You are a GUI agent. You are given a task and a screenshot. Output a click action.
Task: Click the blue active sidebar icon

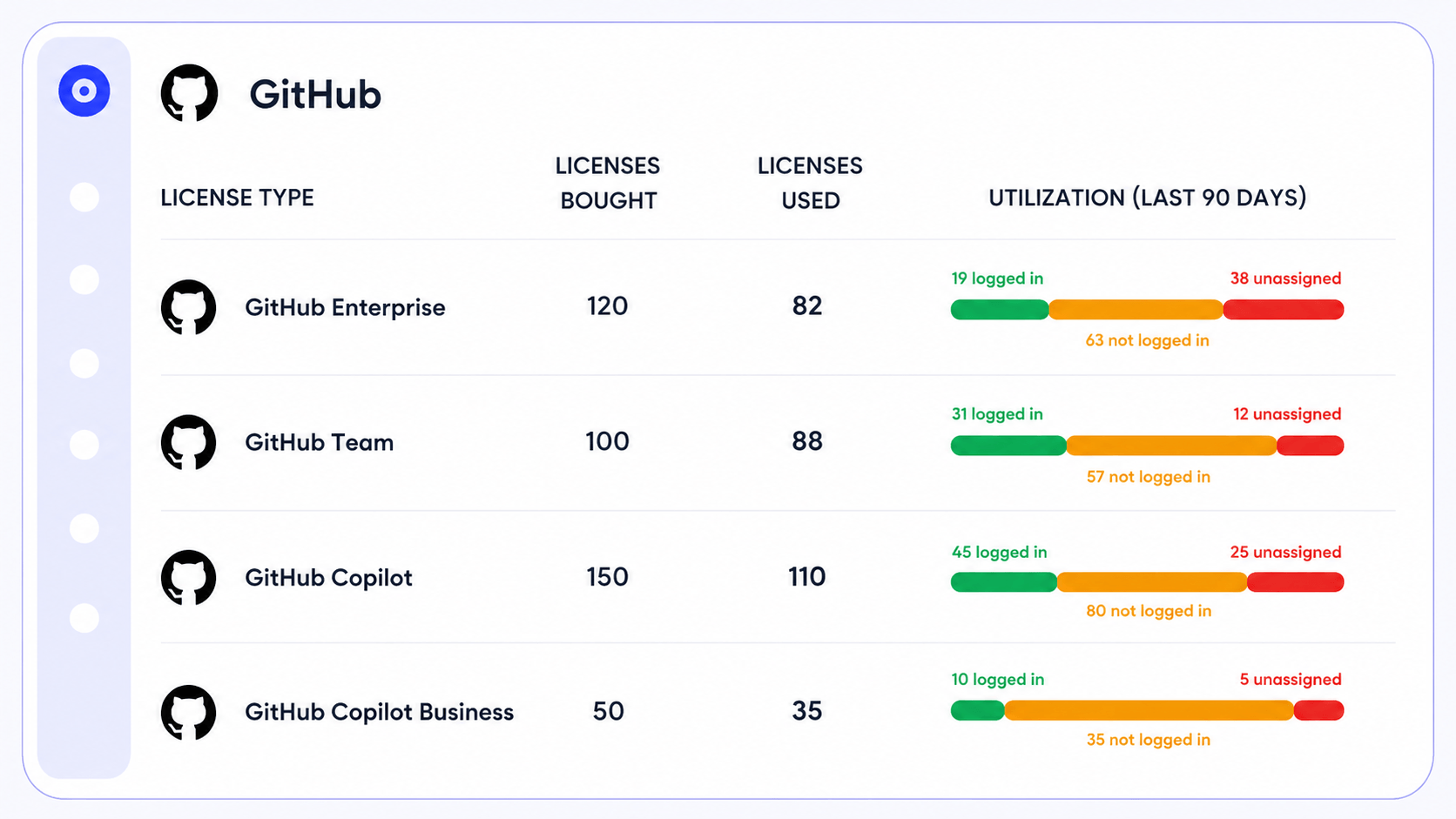pyautogui.click(x=84, y=91)
